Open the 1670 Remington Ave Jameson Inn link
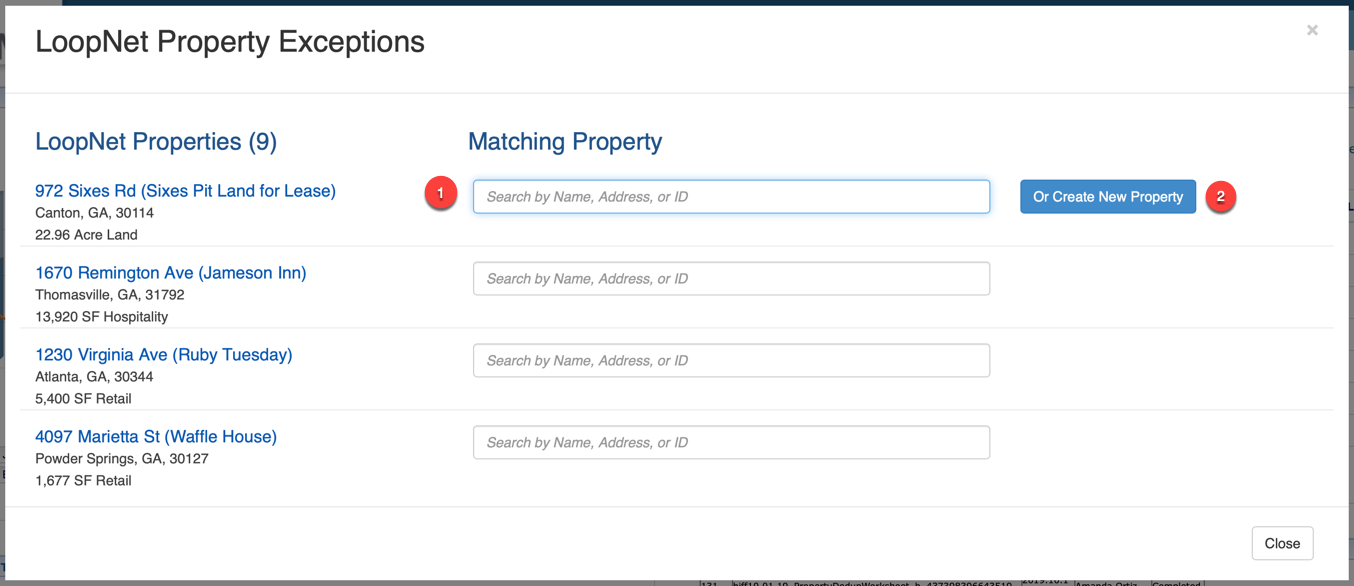1354x586 pixels. pyautogui.click(x=170, y=273)
